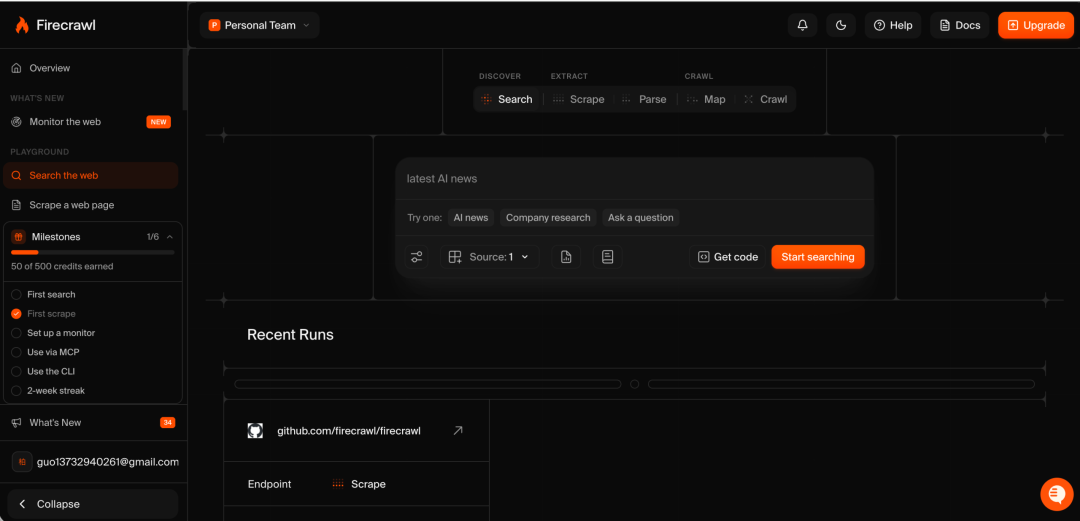This screenshot has width=1080, height=521.
Task: Toggle Set up a monitor milestone
Action: point(17,333)
